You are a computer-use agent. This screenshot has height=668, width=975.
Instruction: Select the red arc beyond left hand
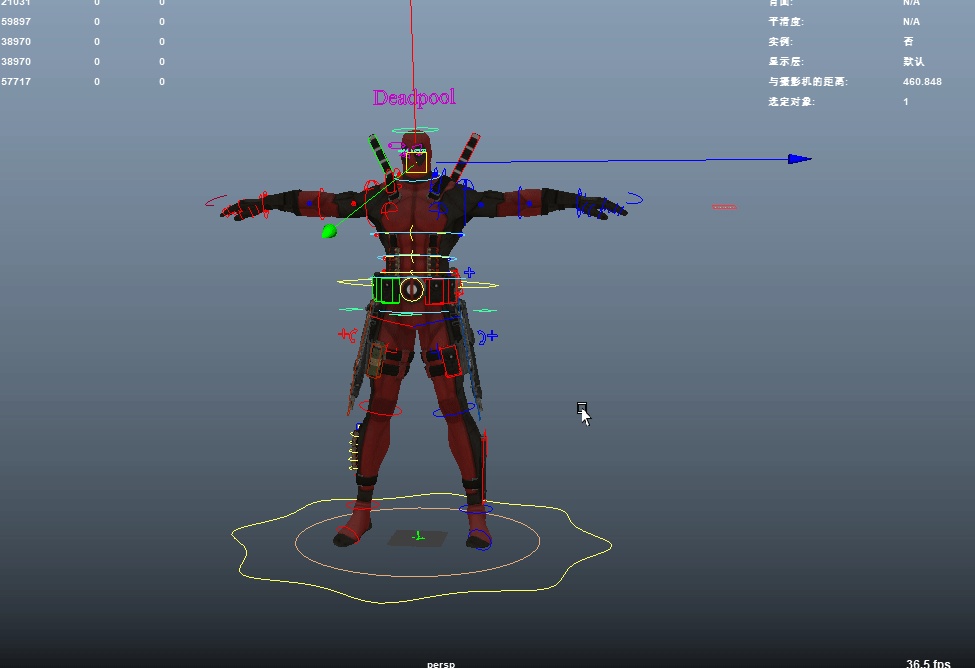coord(216,200)
